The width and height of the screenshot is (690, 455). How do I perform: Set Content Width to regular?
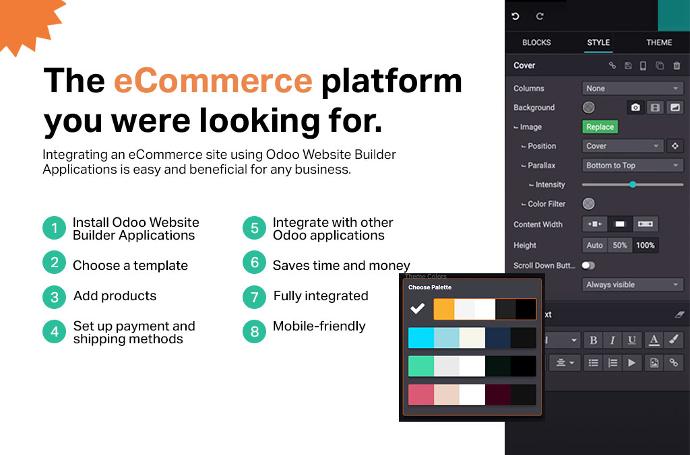pyautogui.click(x=620, y=224)
